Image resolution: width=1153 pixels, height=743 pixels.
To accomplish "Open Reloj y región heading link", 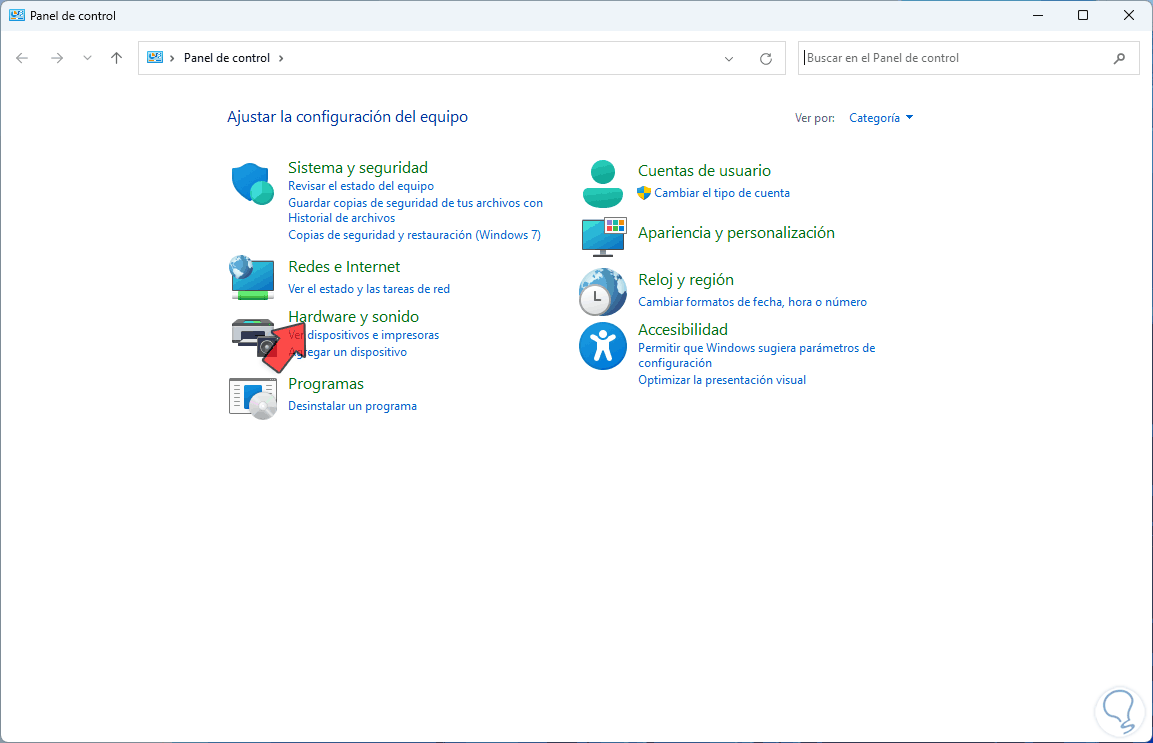I will [x=685, y=280].
